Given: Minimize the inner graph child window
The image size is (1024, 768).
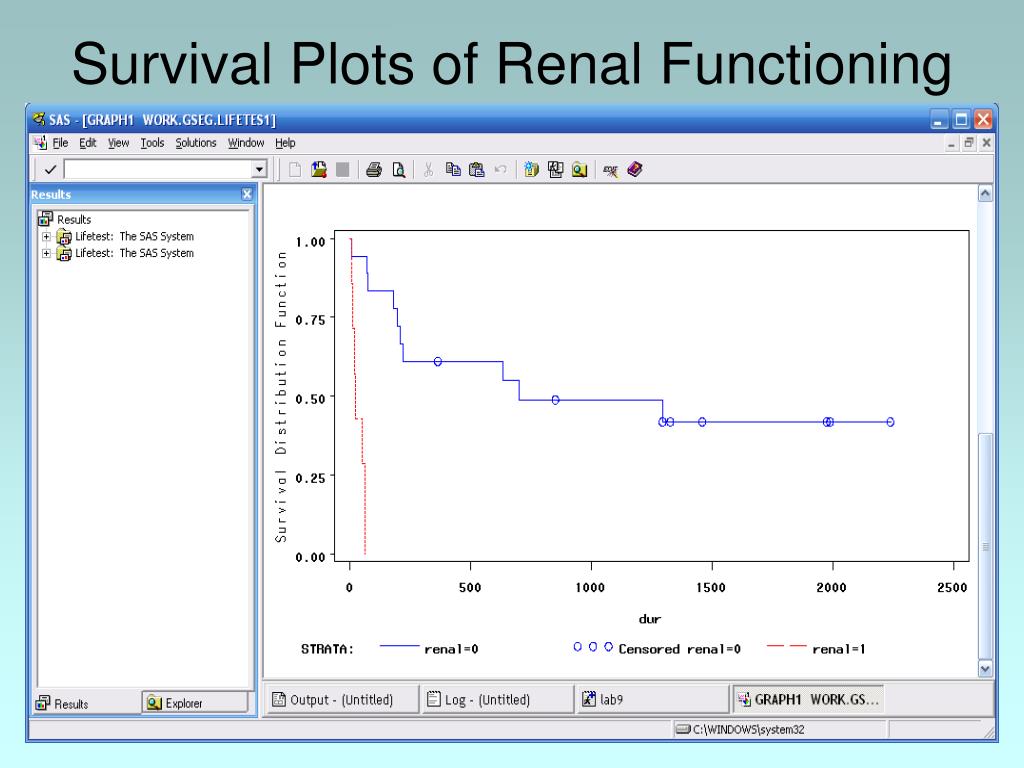Looking at the screenshot, I should pos(952,142).
